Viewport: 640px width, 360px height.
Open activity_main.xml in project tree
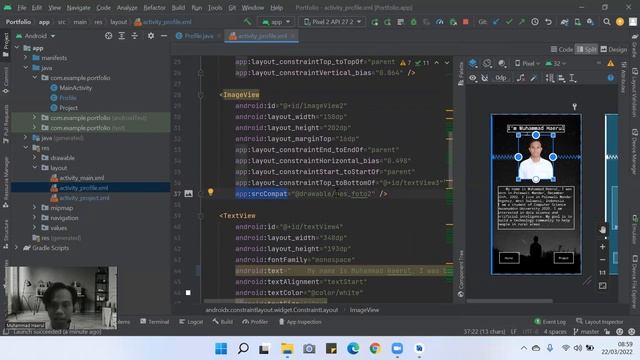click(82, 178)
